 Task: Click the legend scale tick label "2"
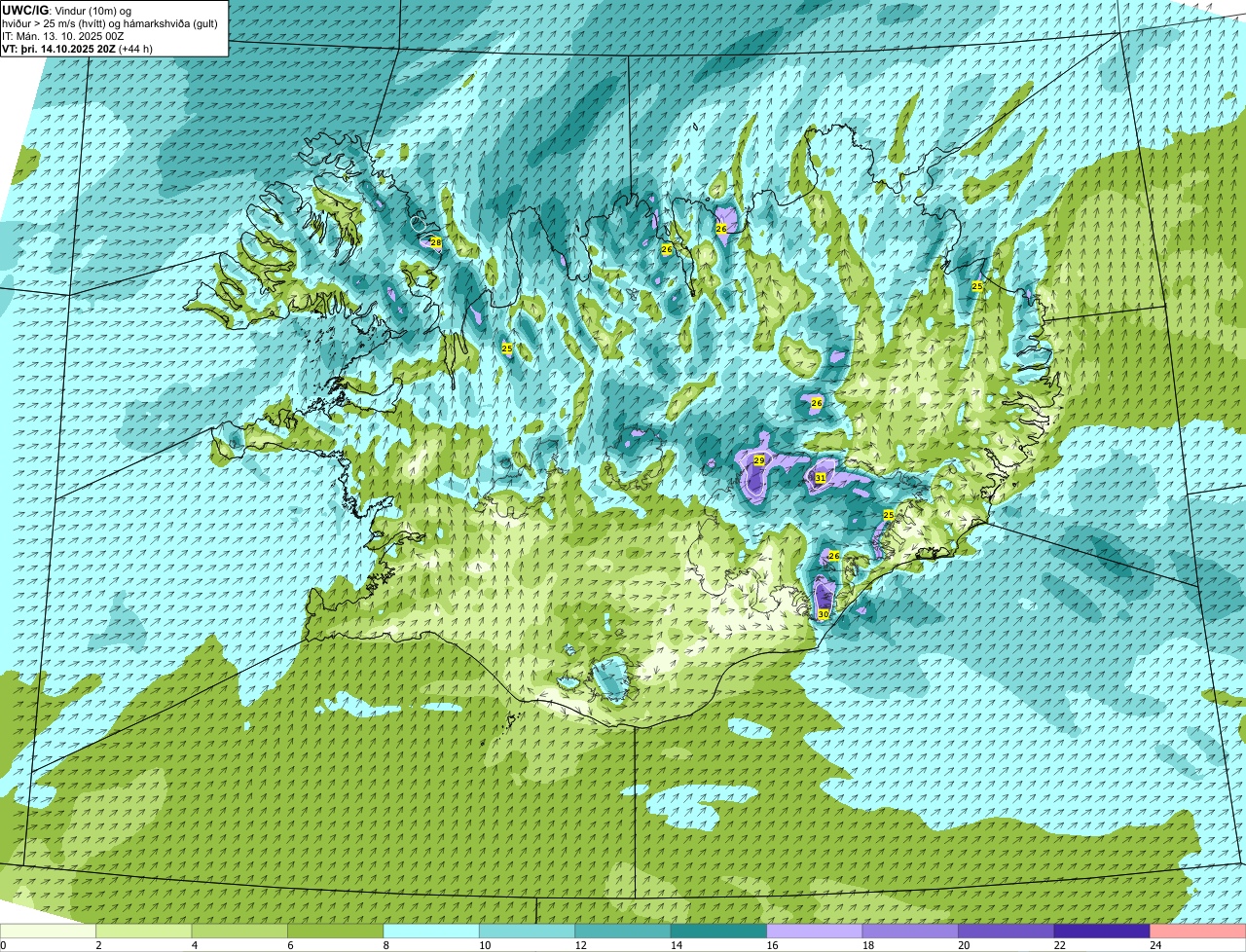click(x=98, y=944)
